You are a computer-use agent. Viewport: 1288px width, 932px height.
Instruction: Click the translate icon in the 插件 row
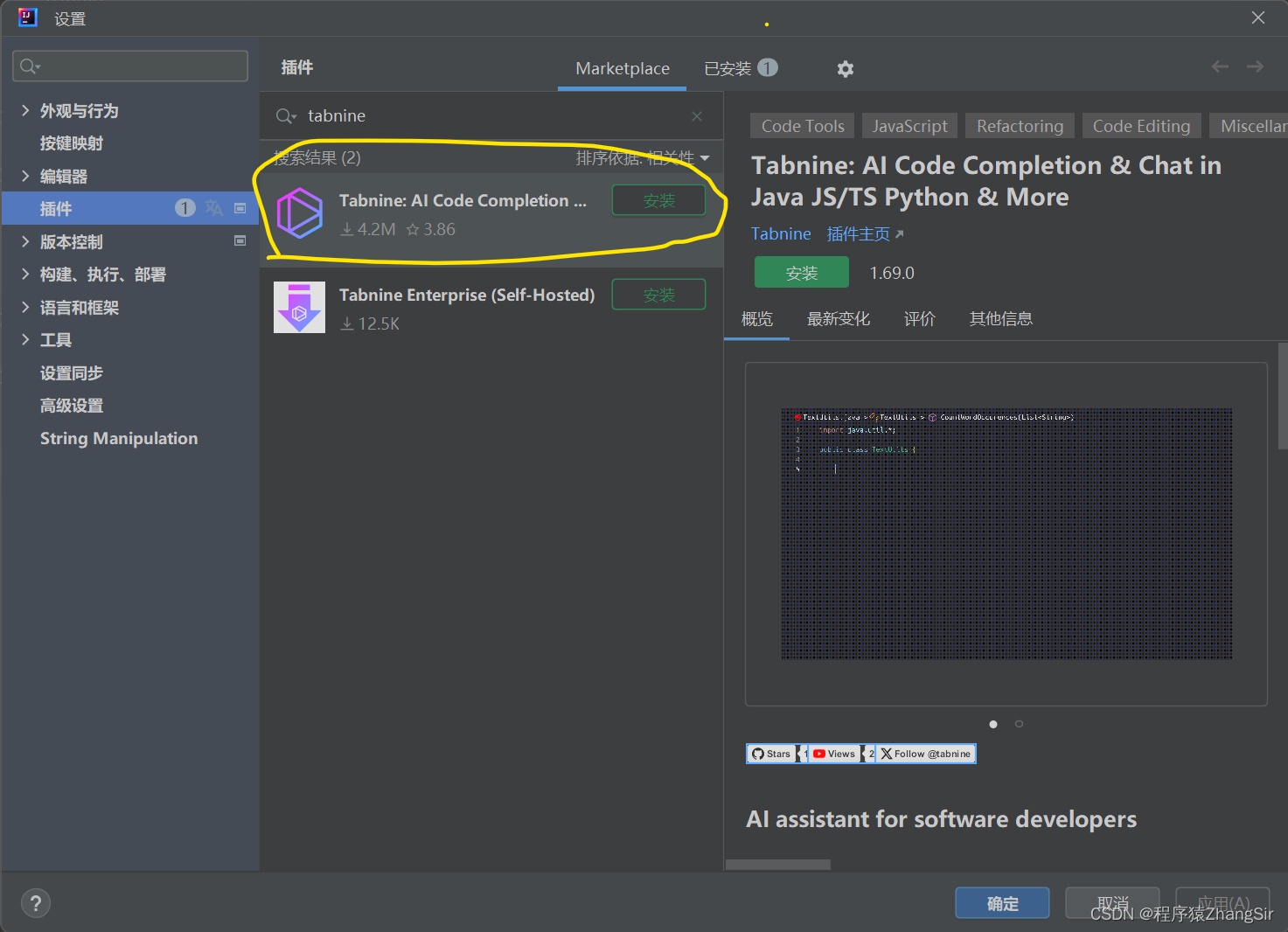click(213, 208)
